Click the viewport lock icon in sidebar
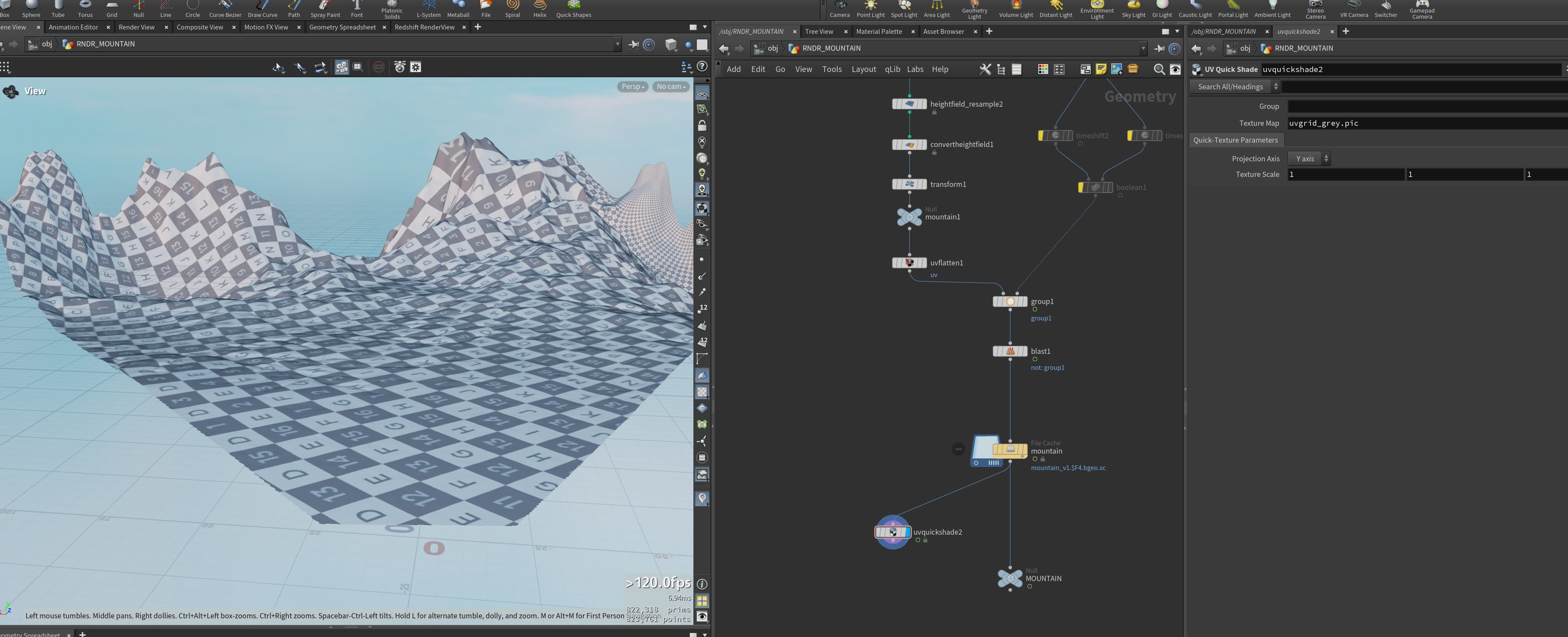 pos(702,125)
